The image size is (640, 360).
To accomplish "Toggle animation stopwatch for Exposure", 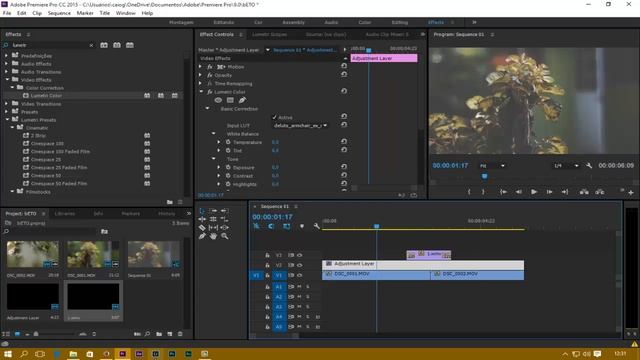I will tap(228, 167).
